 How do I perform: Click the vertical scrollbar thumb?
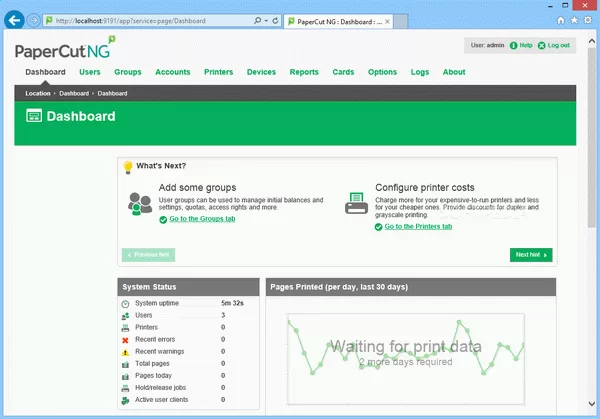click(592, 138)
